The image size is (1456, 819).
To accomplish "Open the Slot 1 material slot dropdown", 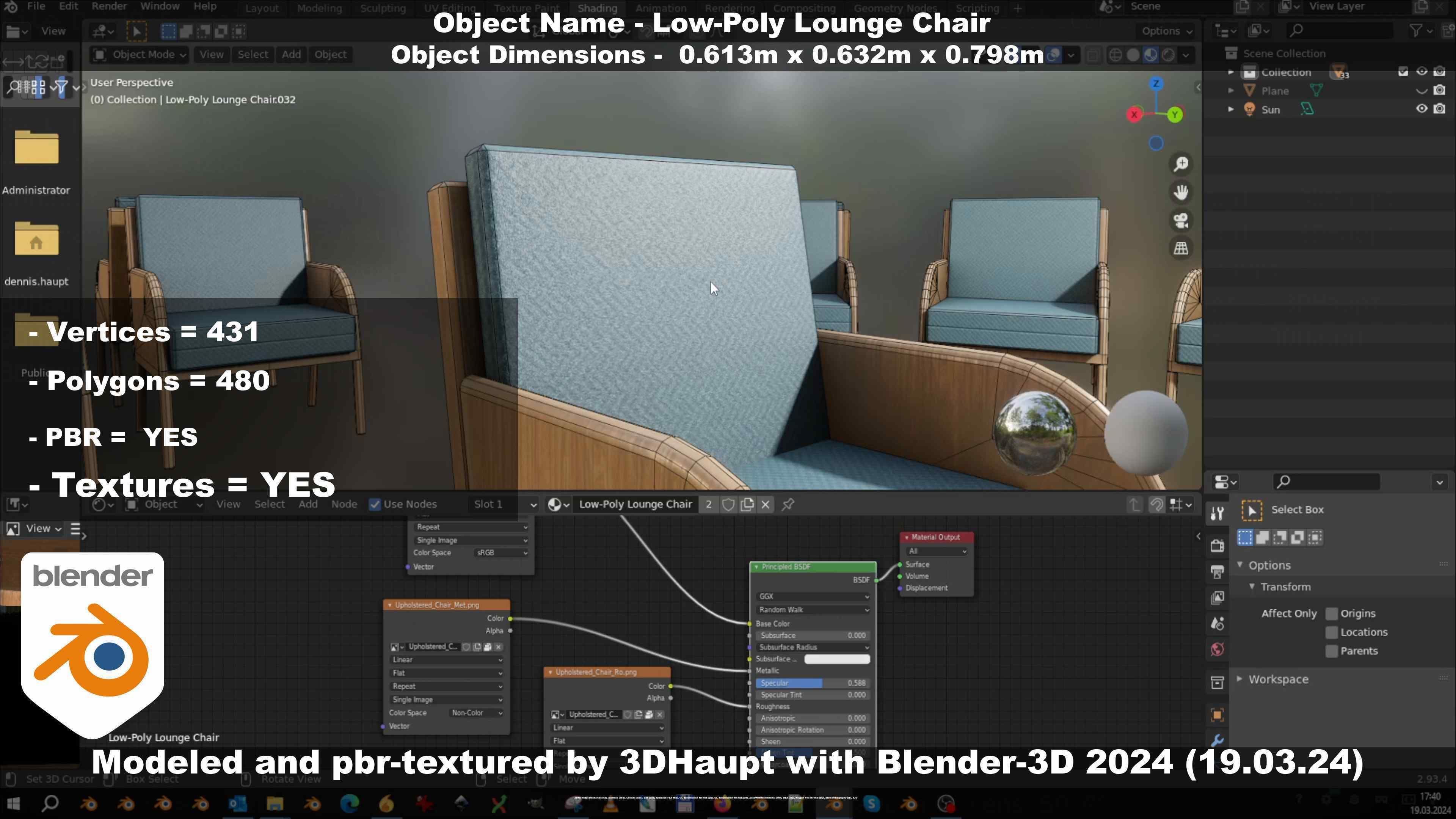I will [x=503, y=504].
